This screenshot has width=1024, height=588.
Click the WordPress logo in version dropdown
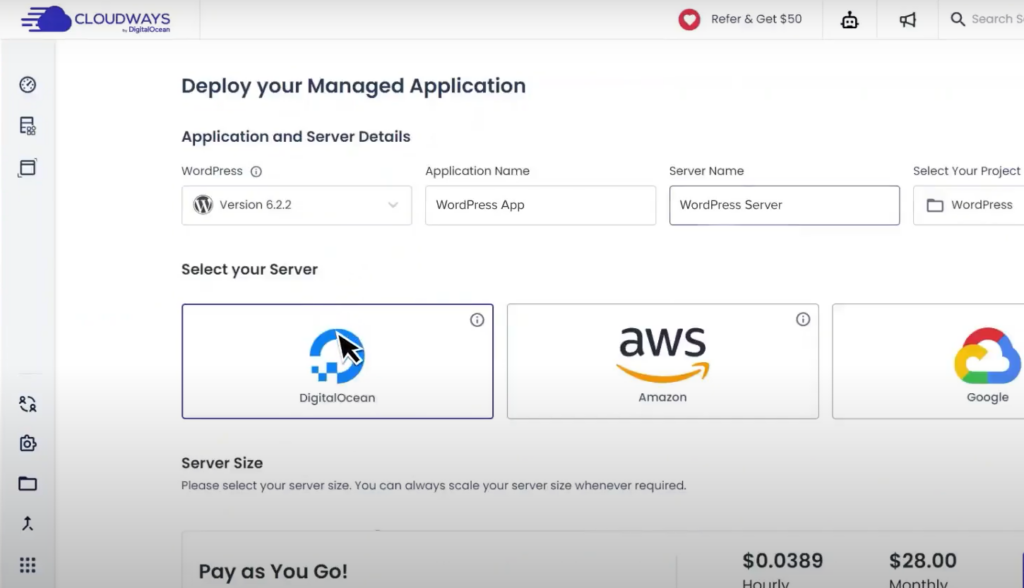[203, 204]
